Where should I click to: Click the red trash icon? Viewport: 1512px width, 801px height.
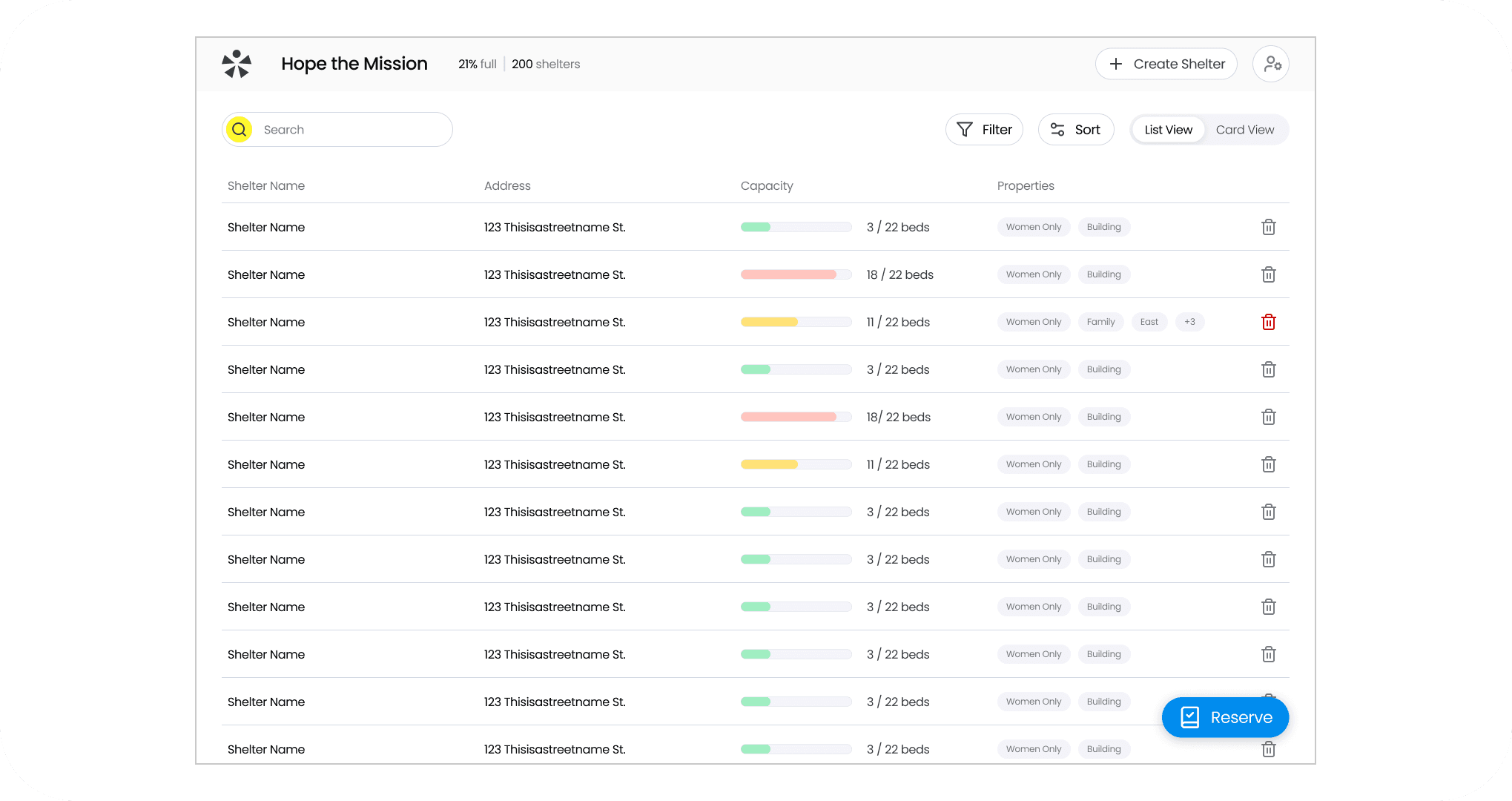[x=1268, y=322]
